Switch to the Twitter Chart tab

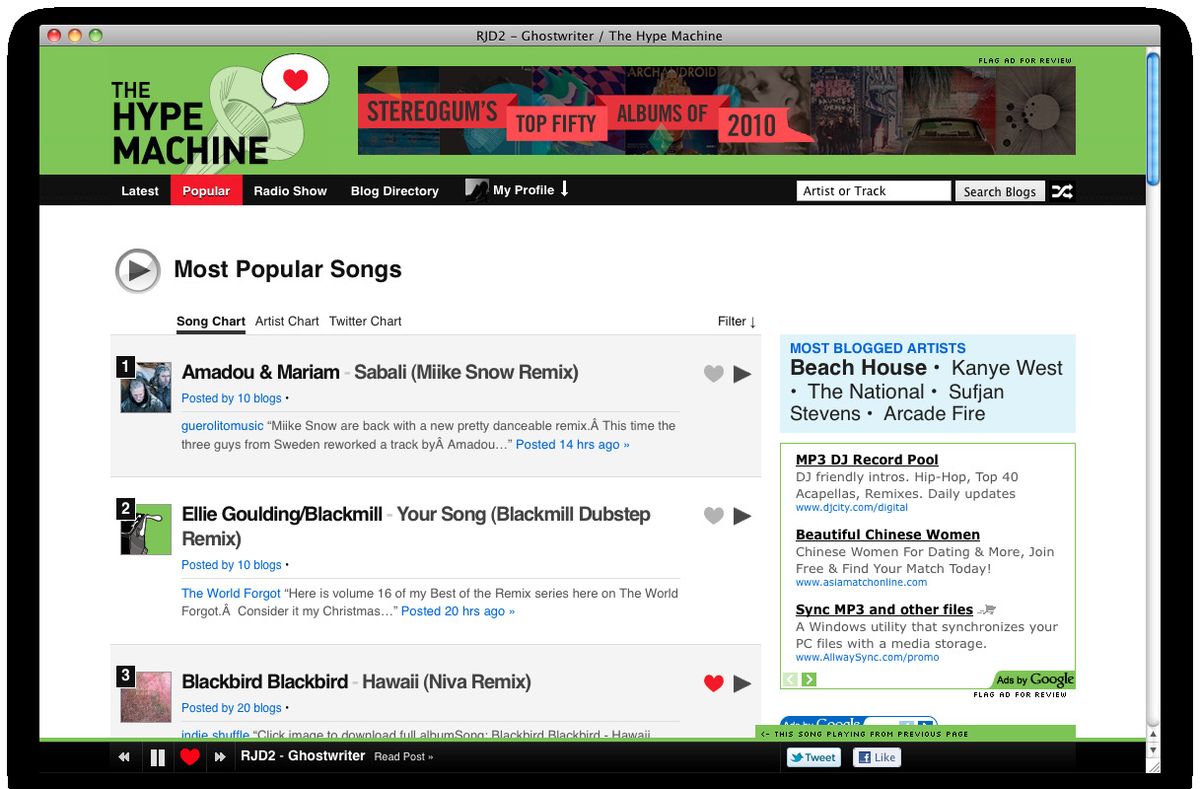pos(364,321)
